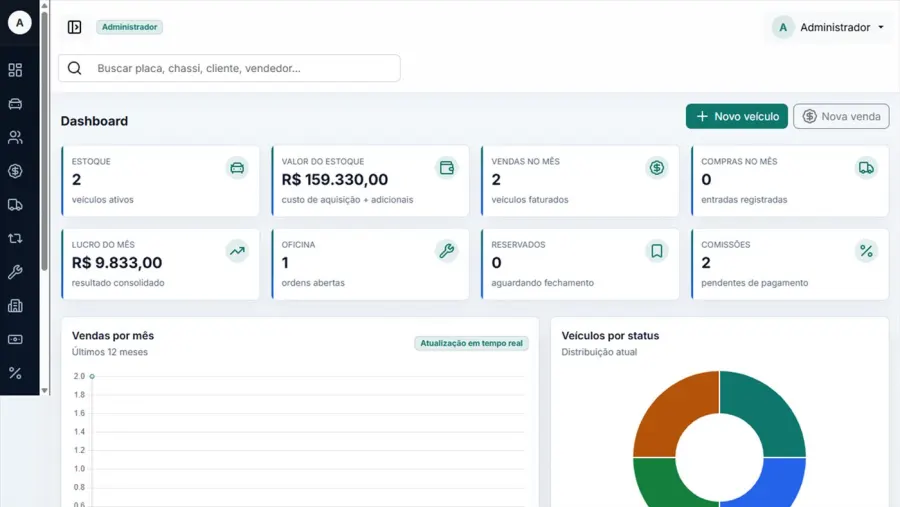Click the 'veículos ativos' text

(102, 200)
